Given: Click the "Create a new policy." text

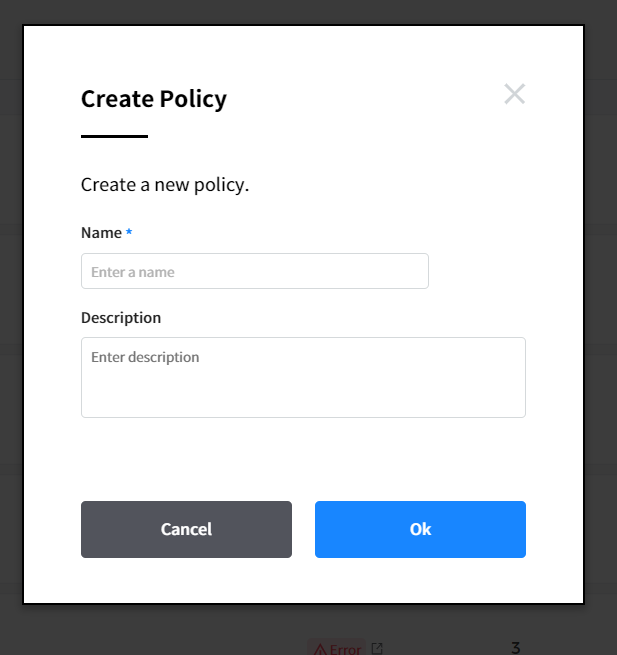Looking at the screenshot, I should pos(164,185).
